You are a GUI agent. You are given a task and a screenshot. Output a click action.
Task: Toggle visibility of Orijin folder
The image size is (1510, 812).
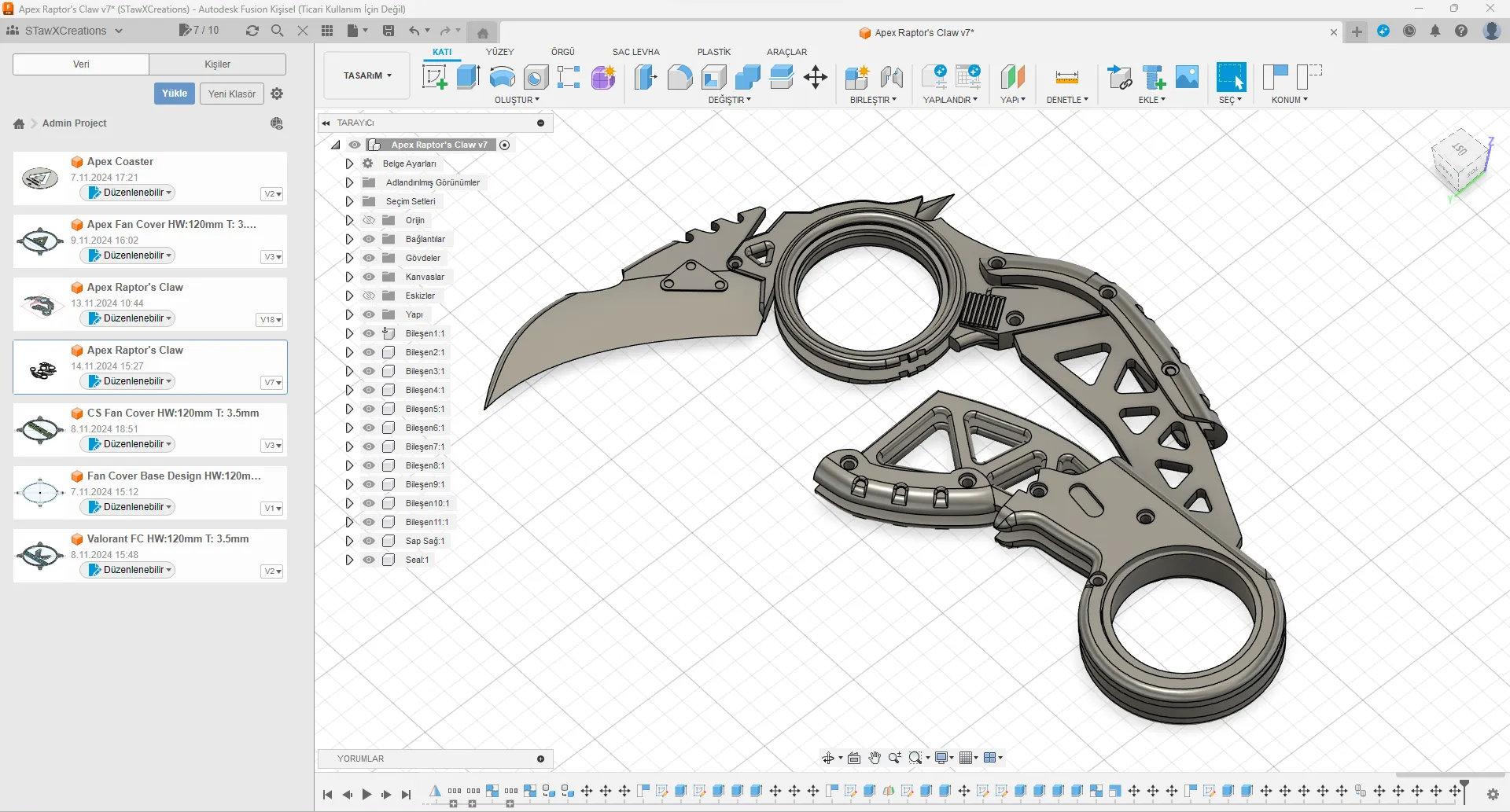[369, 220]
